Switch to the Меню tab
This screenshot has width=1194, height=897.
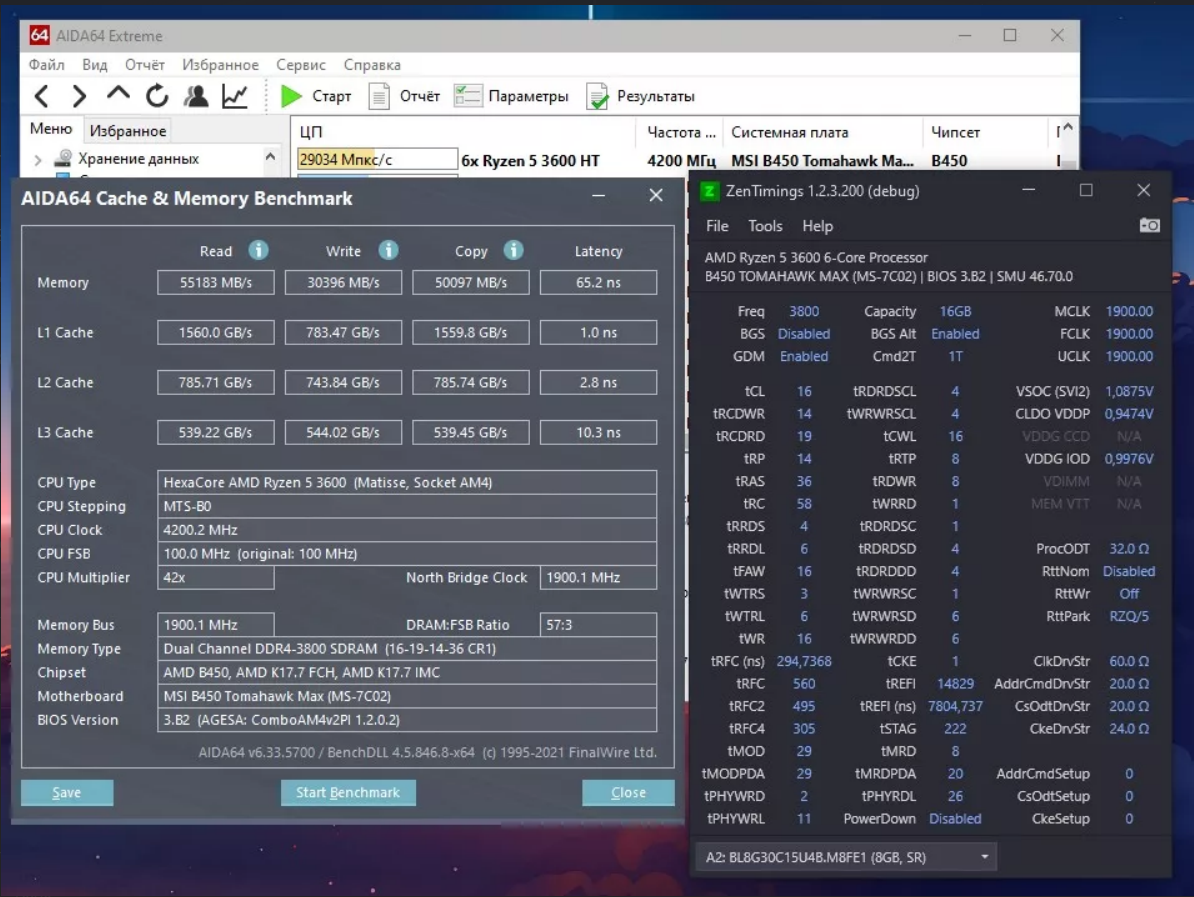pyautogui.click(x=51, y=129)
